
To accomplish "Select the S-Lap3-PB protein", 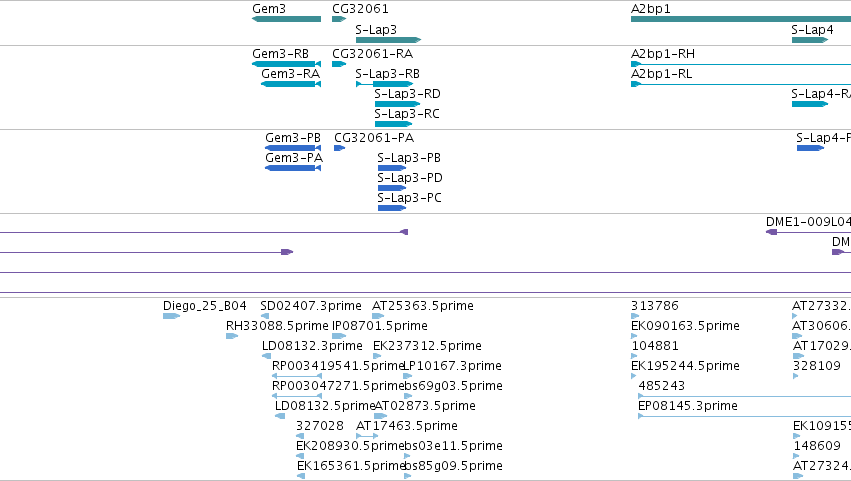I will click(392, 168).
